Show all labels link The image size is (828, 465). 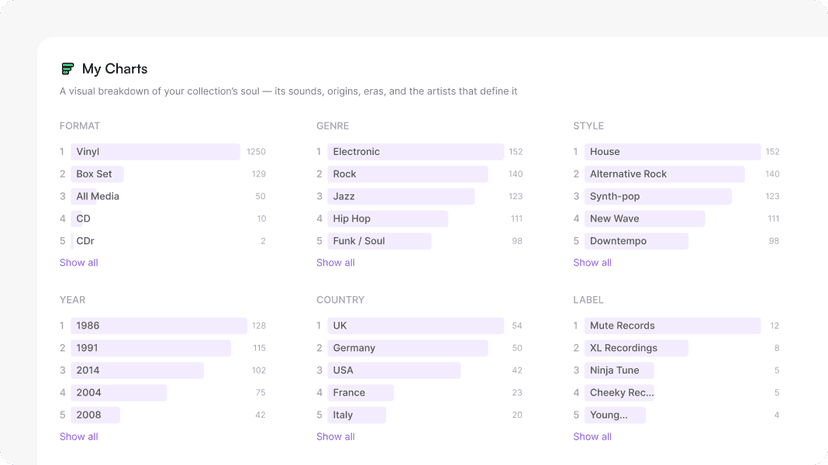click(592, 436)
